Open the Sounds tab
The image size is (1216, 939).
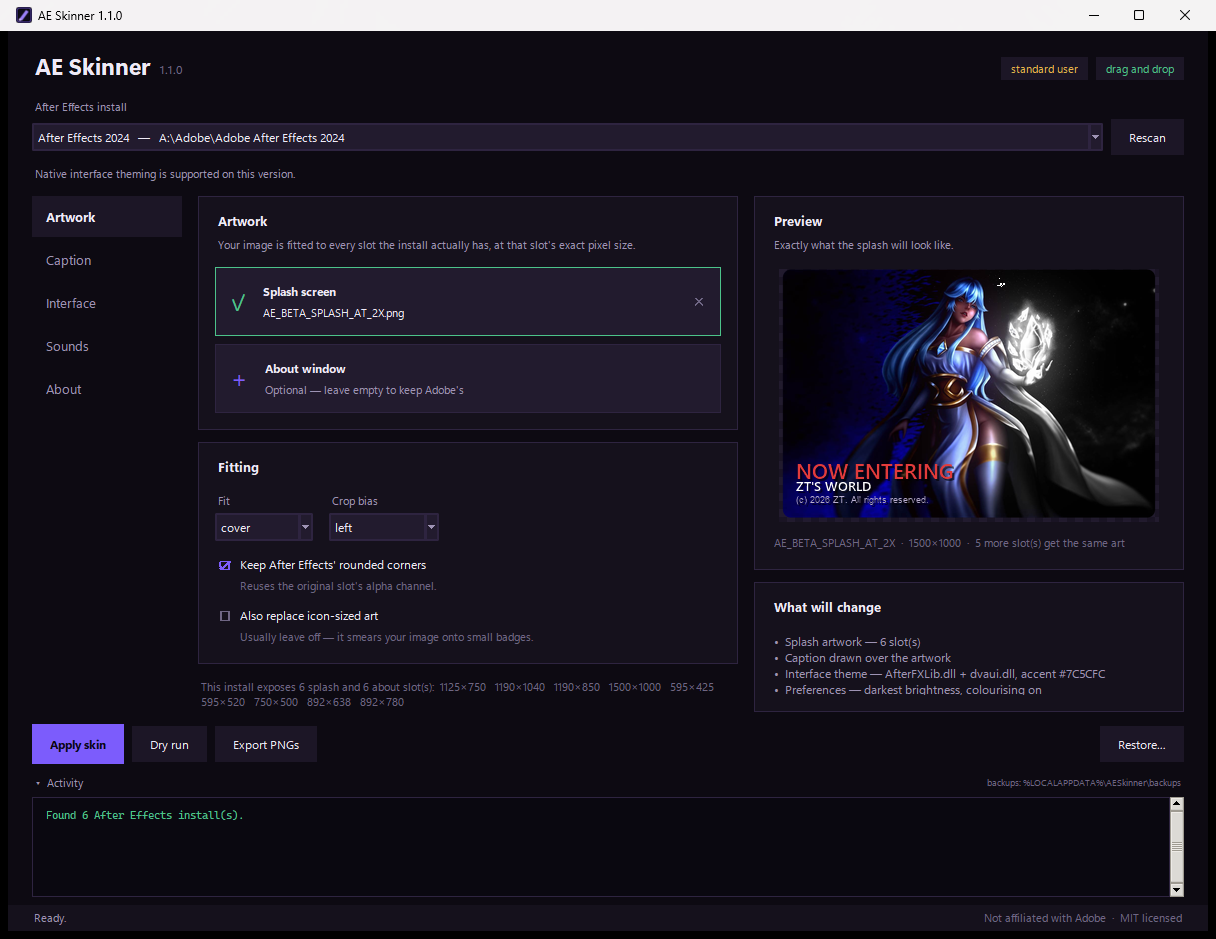[107, 346]
